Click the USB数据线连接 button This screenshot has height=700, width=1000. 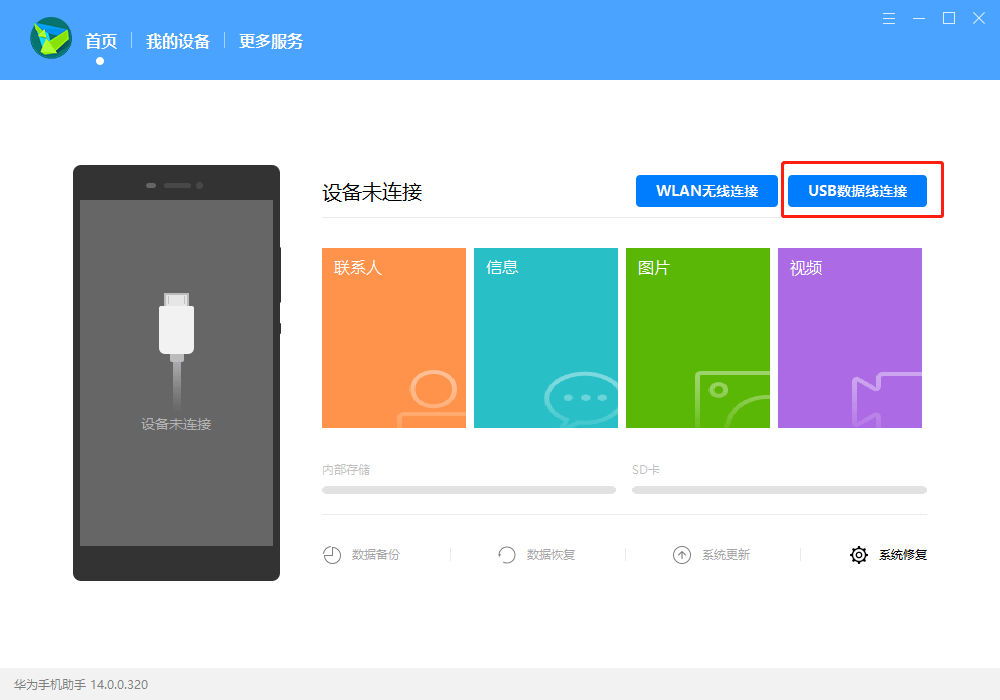[x=857, y=191]
